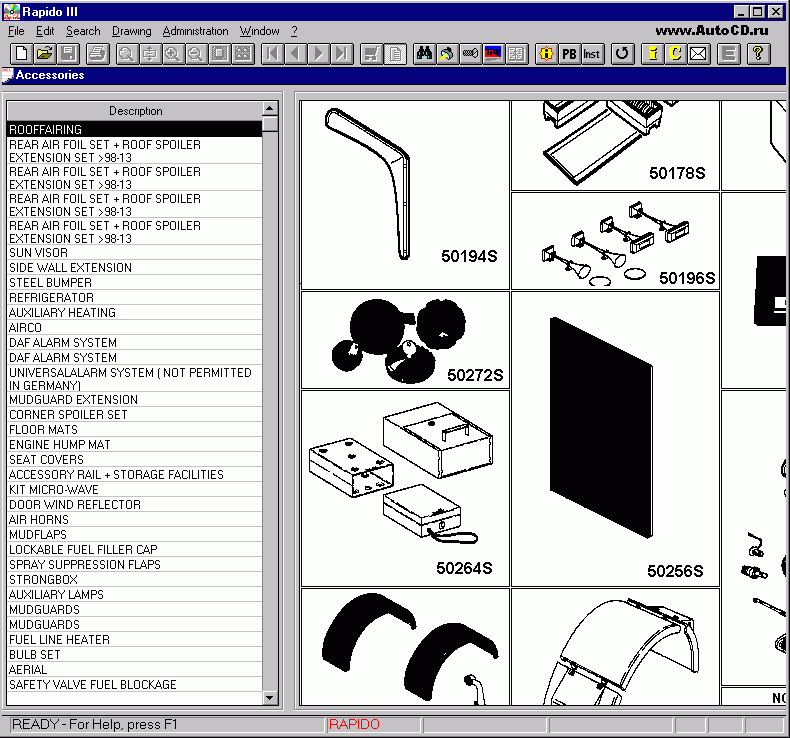Click the yellow C icon

click(676, 53)
